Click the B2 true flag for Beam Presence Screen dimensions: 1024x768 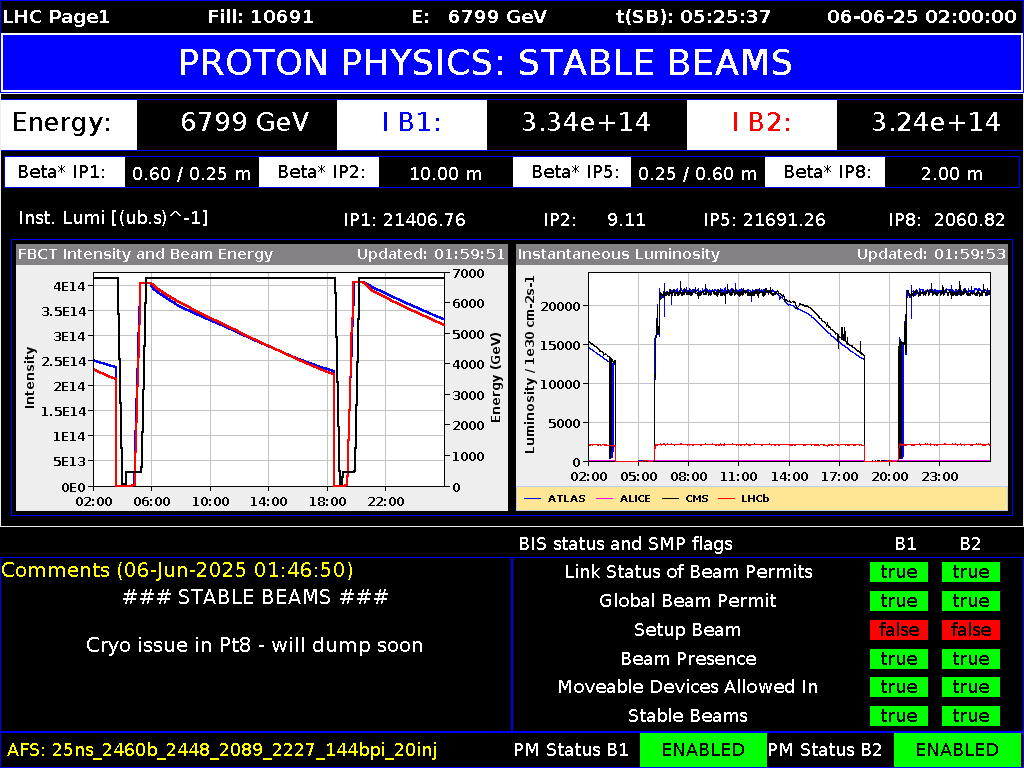(x=970, y=658)
